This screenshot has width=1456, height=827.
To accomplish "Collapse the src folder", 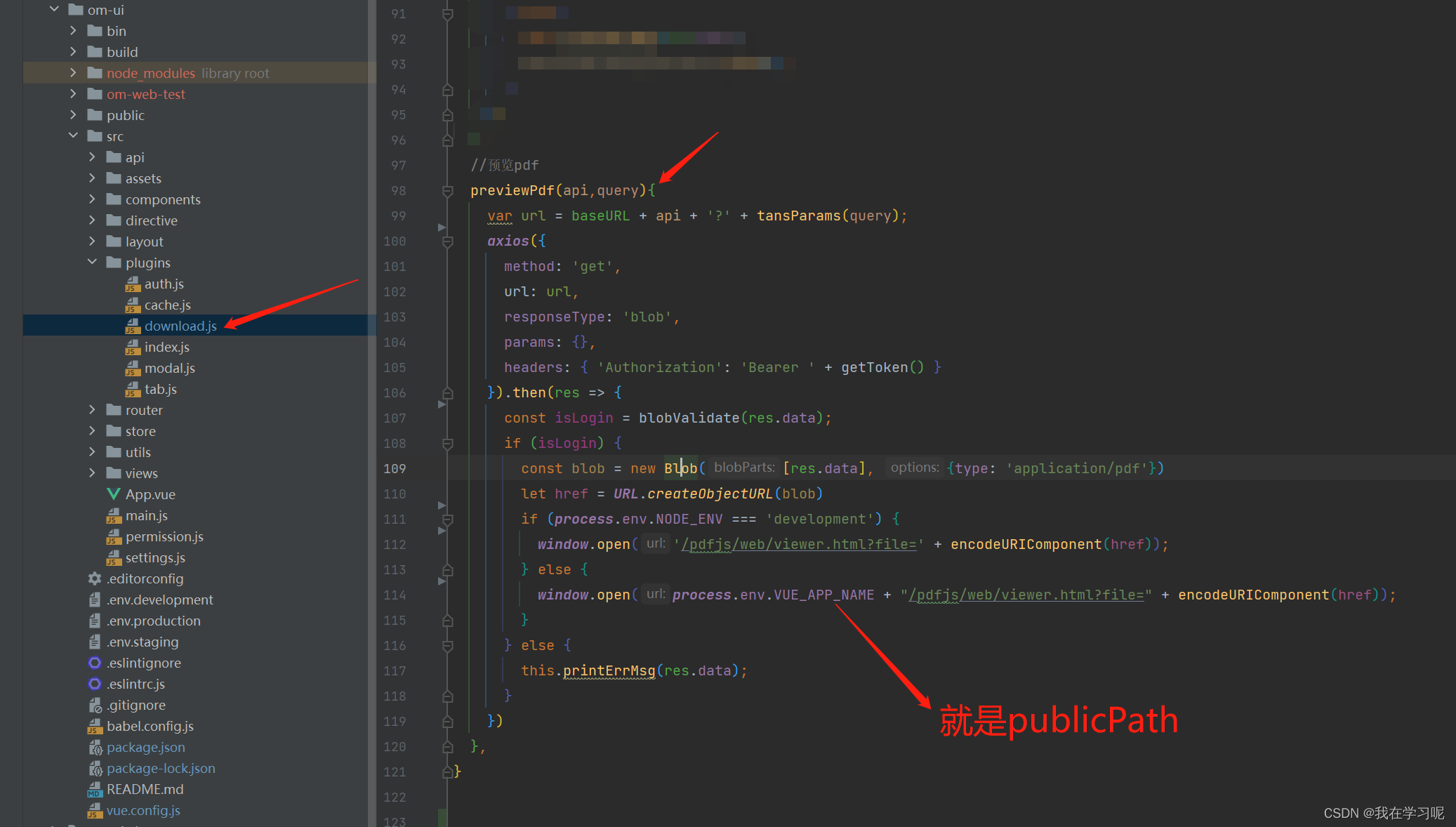I will pyautogui.click(x=73, y=135).
